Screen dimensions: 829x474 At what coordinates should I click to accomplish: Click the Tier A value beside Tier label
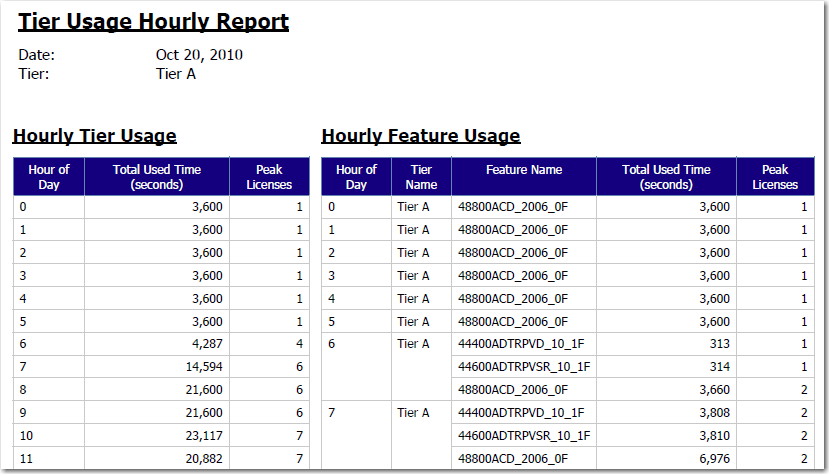coord(176,73)
